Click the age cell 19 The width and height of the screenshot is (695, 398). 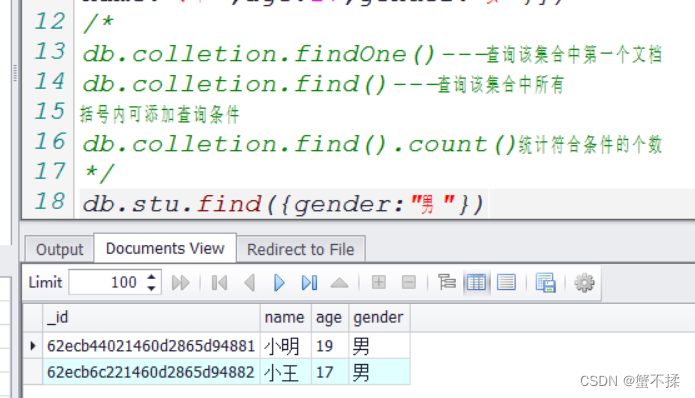pos(330,346)
